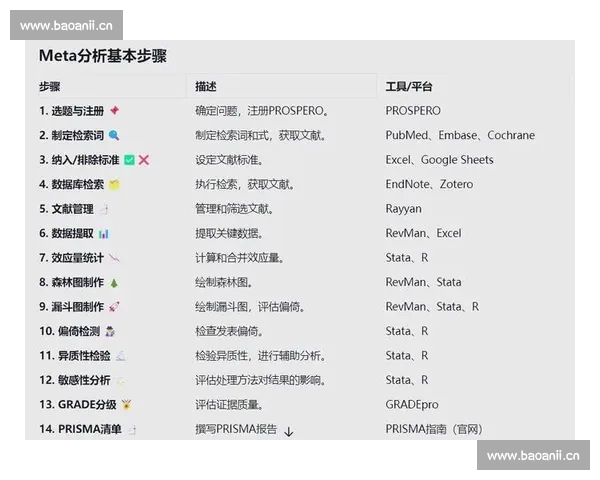Click the tool cell GRADEpro
This screenshot has height=480, width=600.
[412, 405]
